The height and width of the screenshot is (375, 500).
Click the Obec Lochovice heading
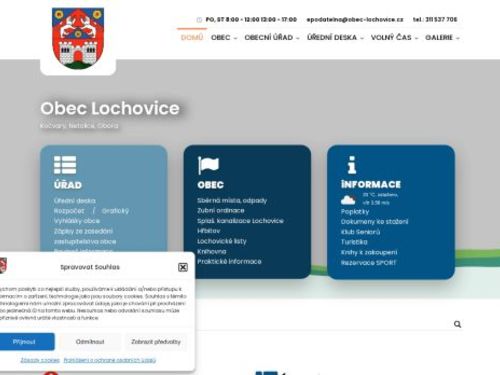tap(110, 108)
